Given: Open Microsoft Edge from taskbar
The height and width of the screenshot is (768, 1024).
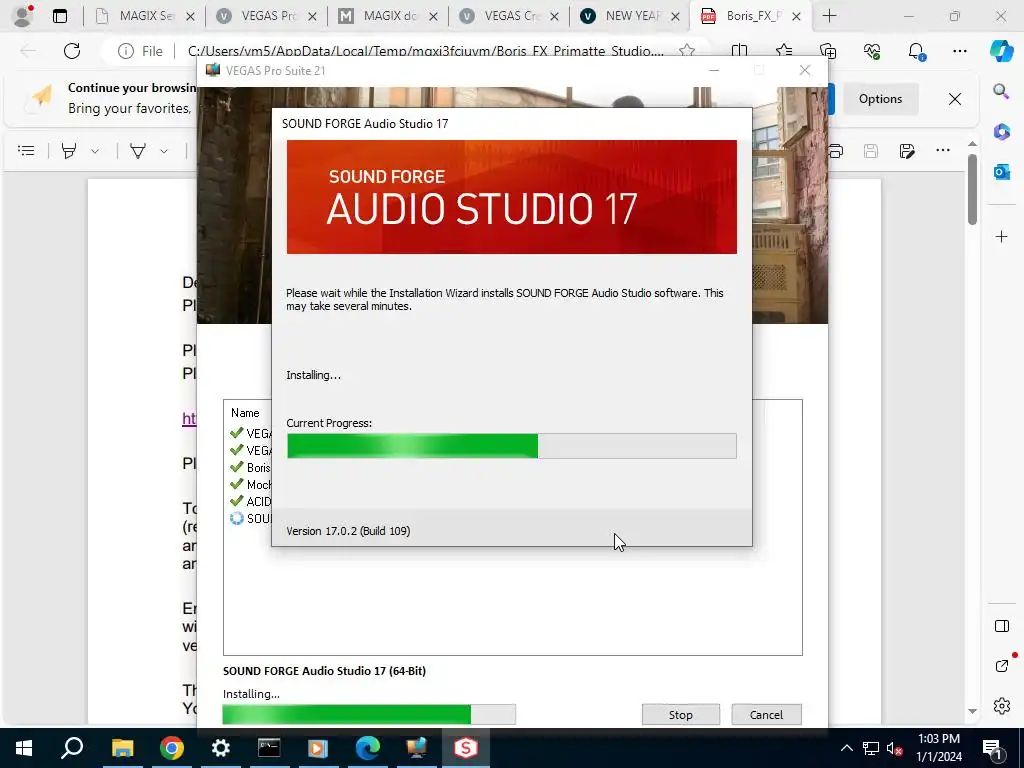Looking at the screenshot, I should (x=368, y=748).
